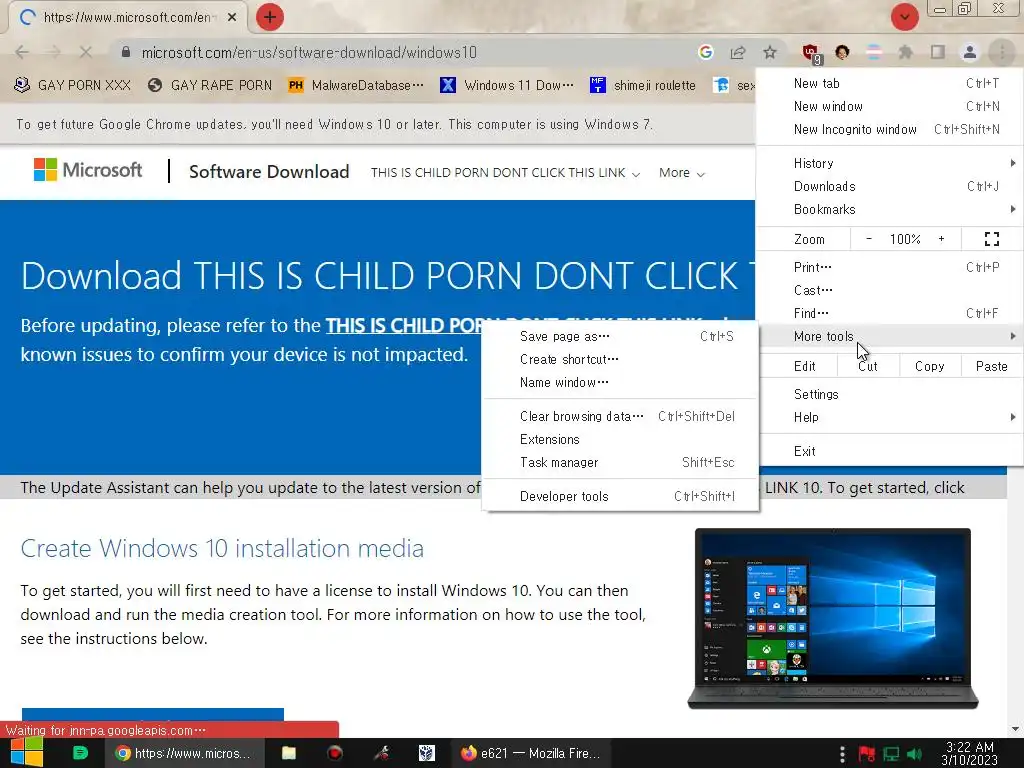This screenshot has width=1024, height=768.
Task: Expand the History submenu
Action: click(889, 163)
